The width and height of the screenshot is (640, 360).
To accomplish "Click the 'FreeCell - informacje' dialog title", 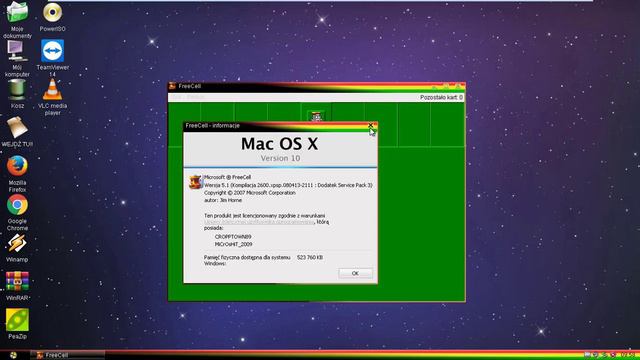I will coord(213,125).
